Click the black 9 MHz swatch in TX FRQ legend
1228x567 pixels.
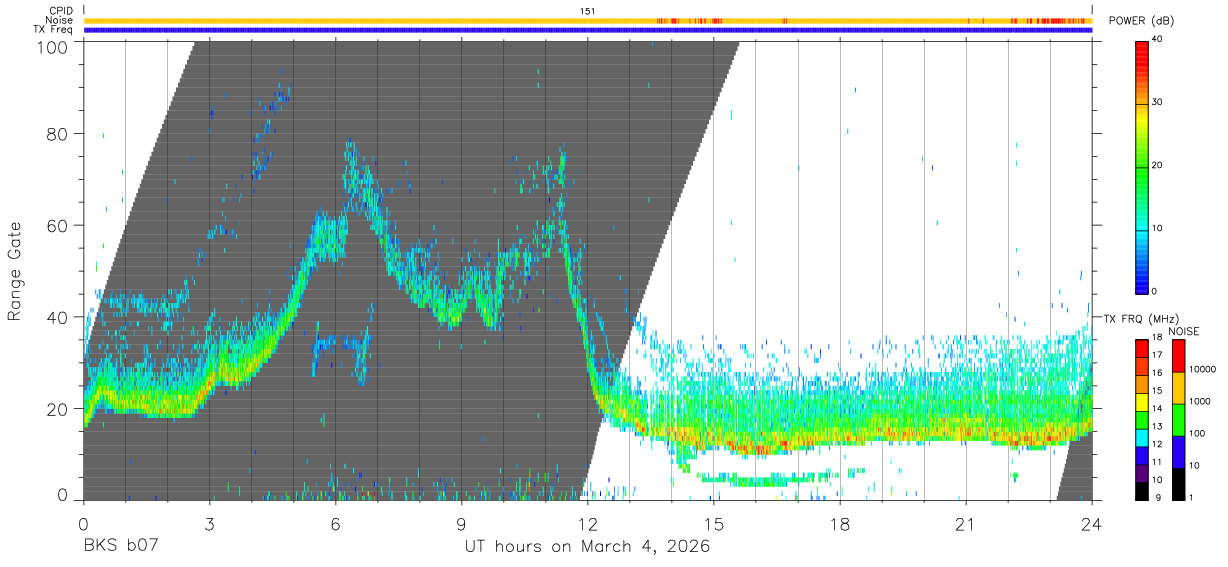[1142, 492]
